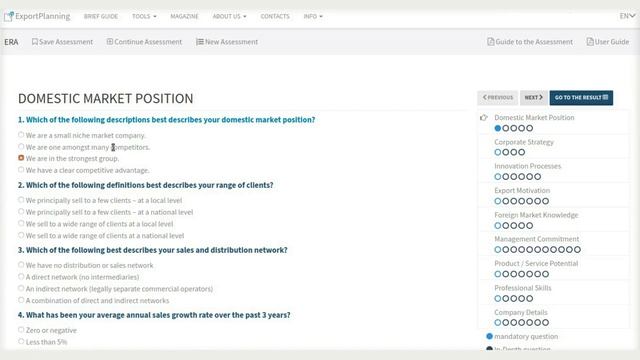Select 'Zero or negative' growth rate

pos(21,330)
